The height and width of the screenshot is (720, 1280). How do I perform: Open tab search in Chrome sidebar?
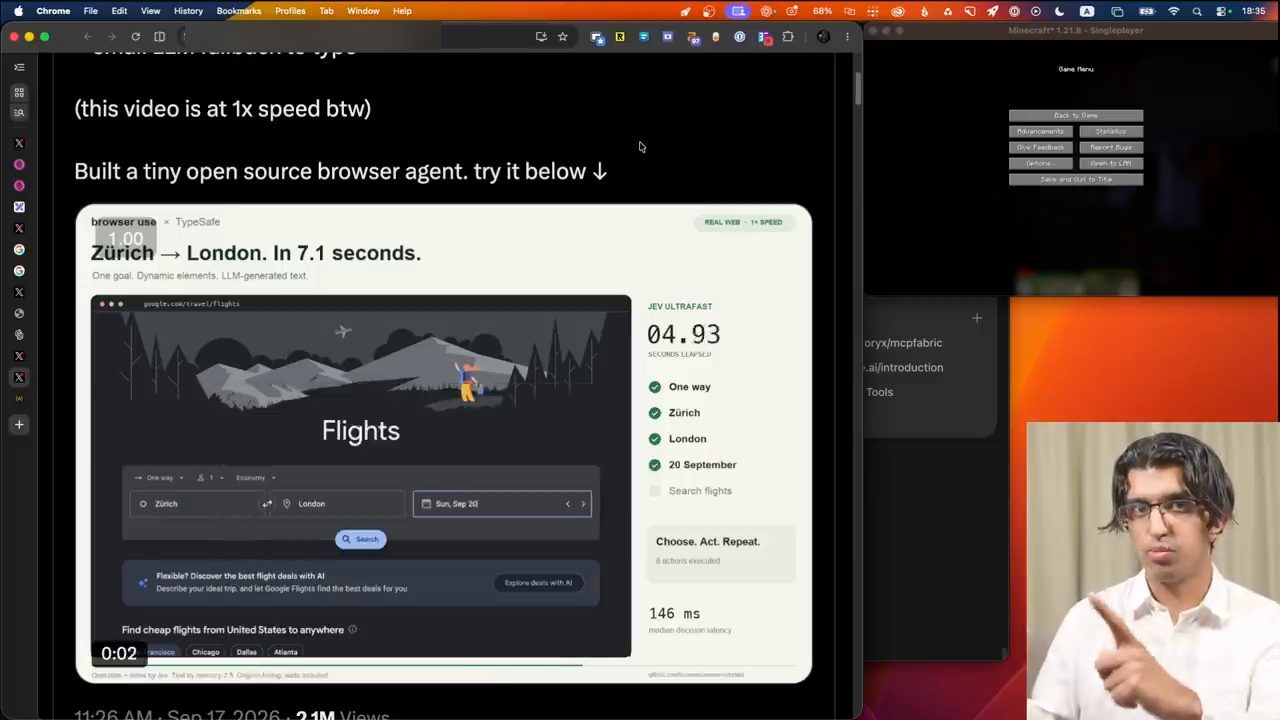[19, 113]
